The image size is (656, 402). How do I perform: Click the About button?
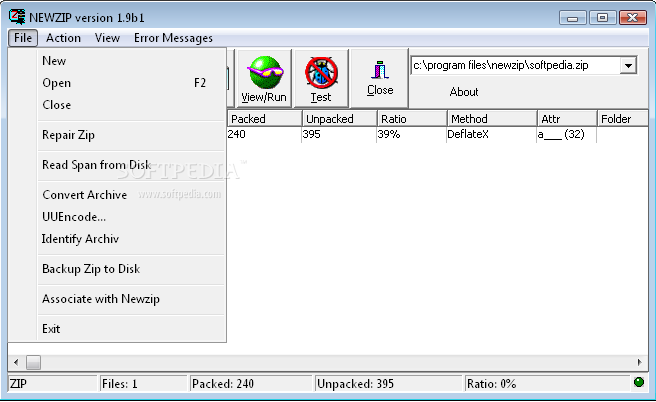pos(464,92)
